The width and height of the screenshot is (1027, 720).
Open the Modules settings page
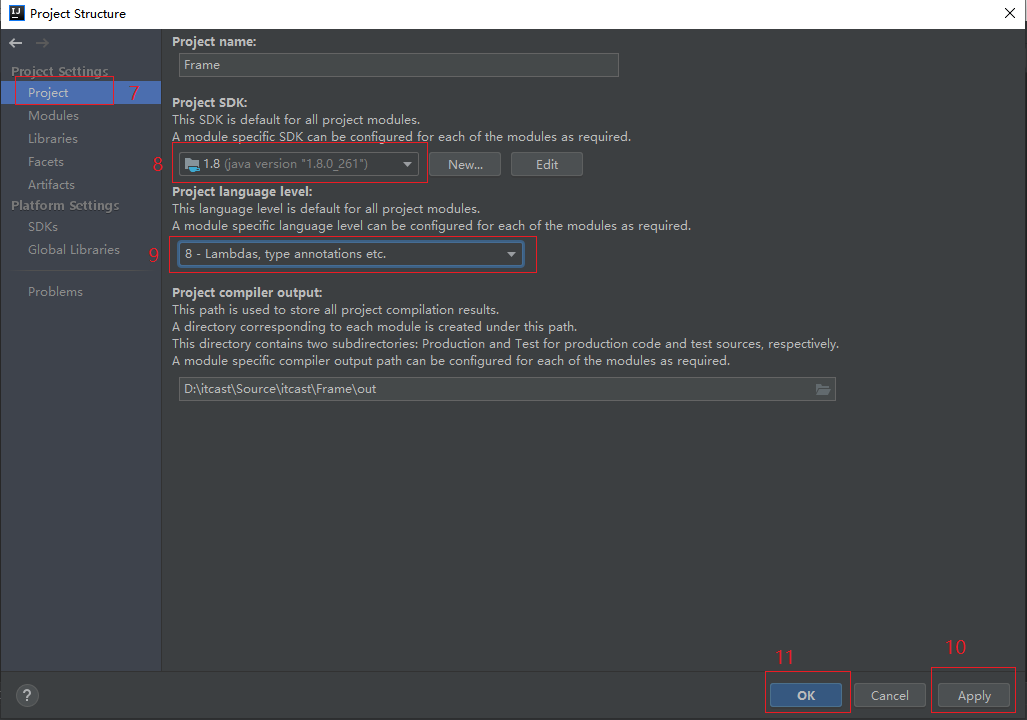point(53,116)
